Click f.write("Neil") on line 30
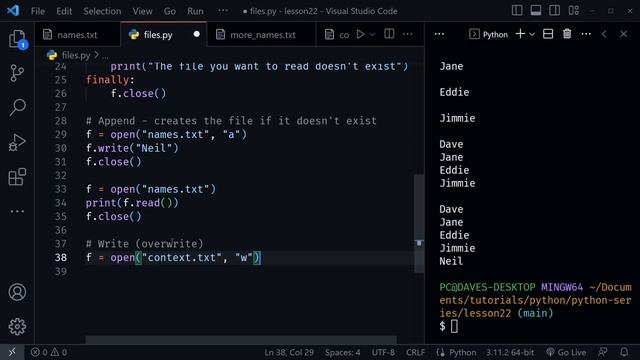 [132, 148]
